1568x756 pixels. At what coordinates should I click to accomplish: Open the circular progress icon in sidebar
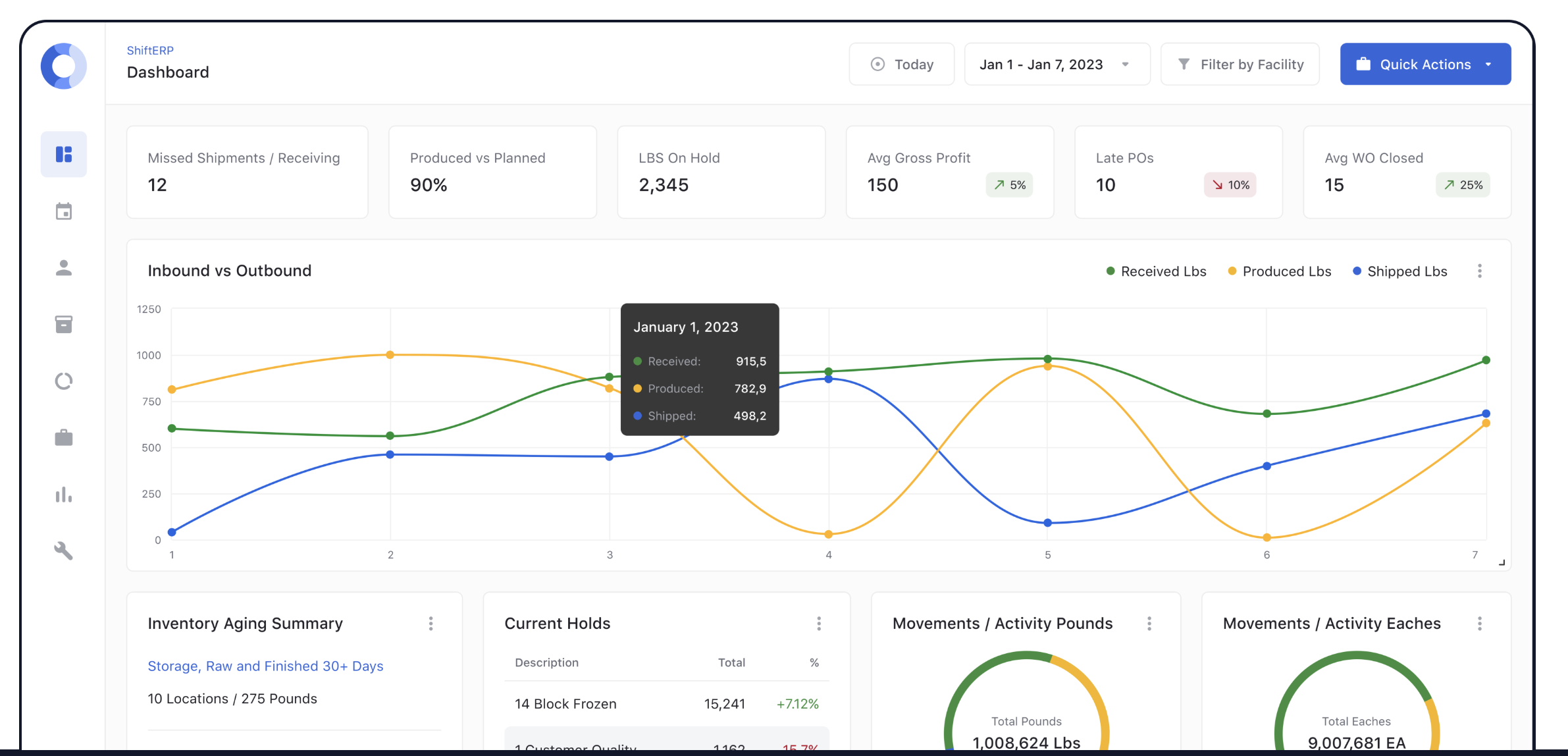64,381
